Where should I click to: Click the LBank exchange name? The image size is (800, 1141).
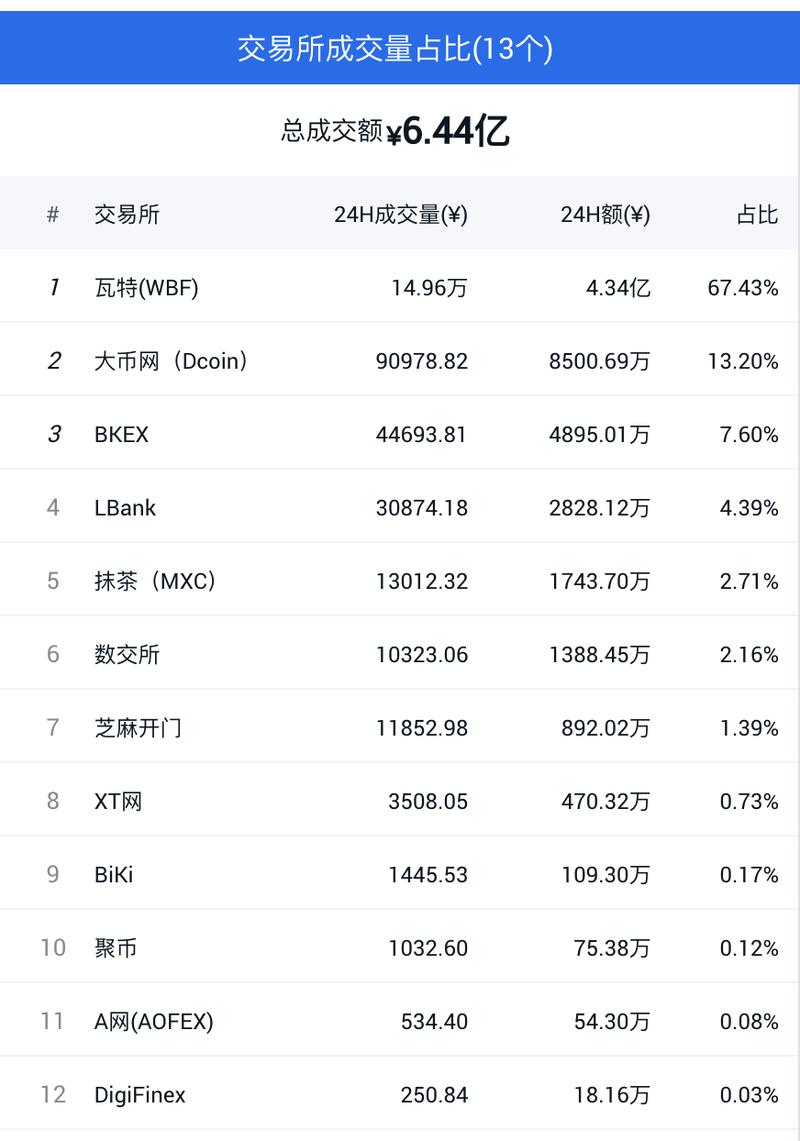[125, 508]
